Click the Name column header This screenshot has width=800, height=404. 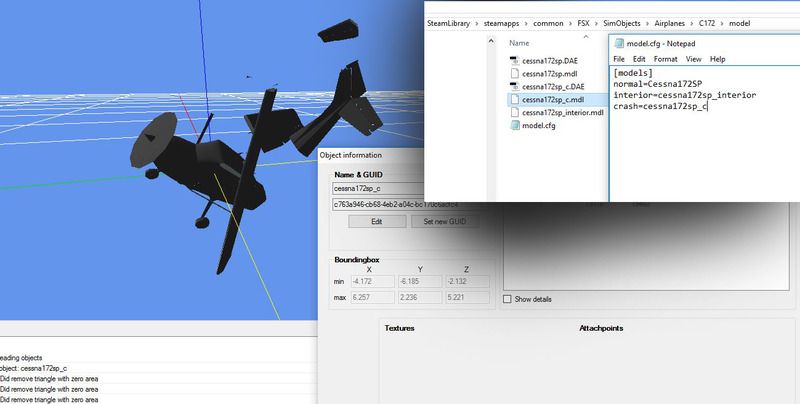click(x=519, y=43)
